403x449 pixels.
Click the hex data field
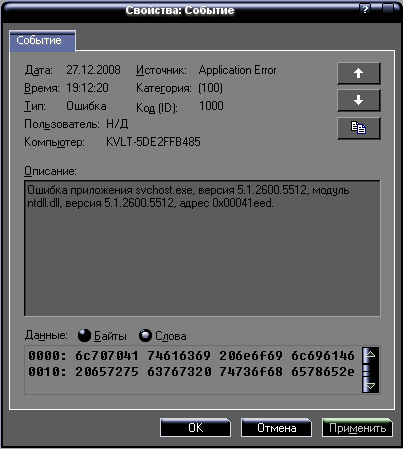pos(193,370)
